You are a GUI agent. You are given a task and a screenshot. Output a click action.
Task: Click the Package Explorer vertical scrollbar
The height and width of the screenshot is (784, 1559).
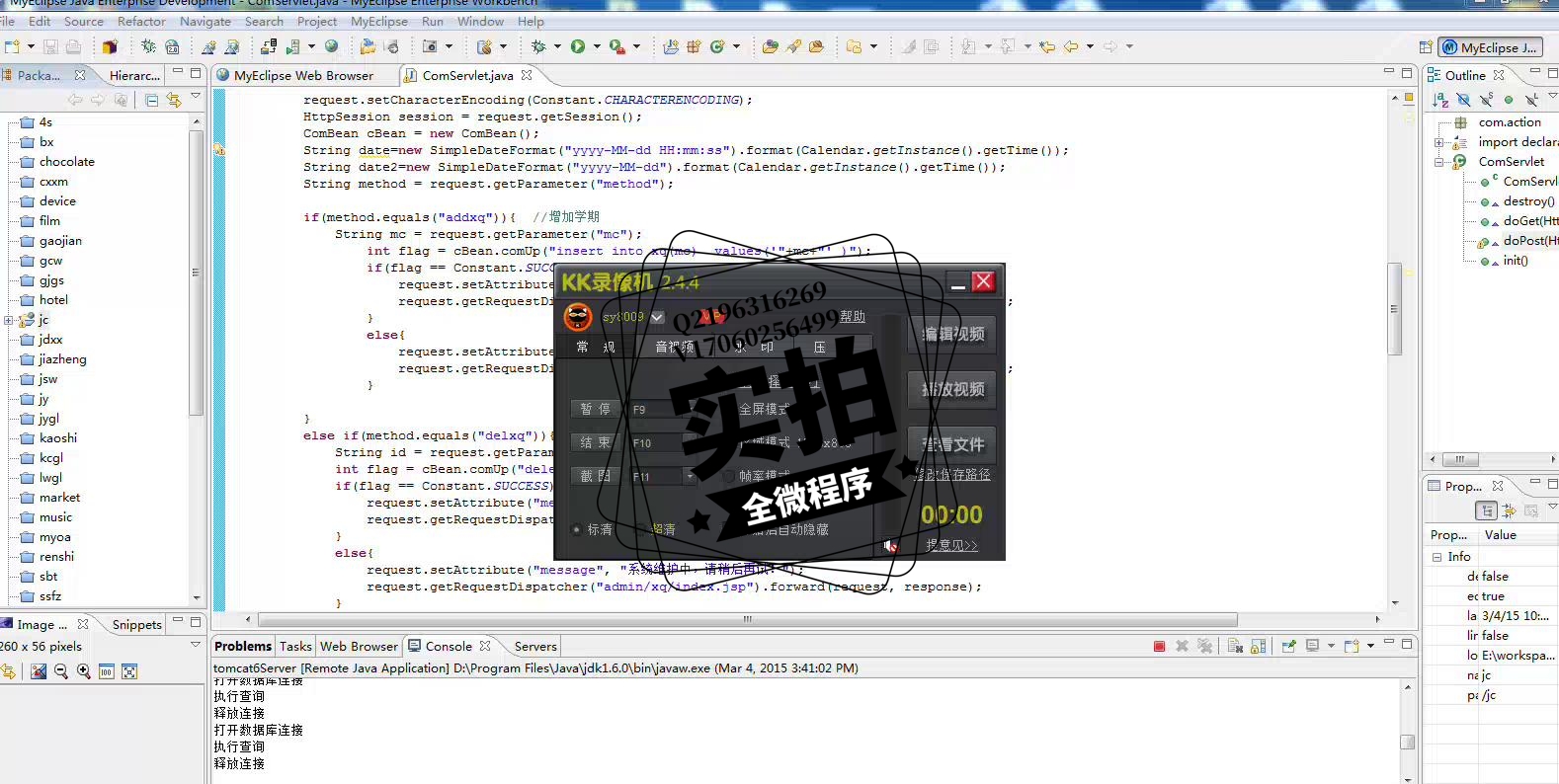coord(196,272)
